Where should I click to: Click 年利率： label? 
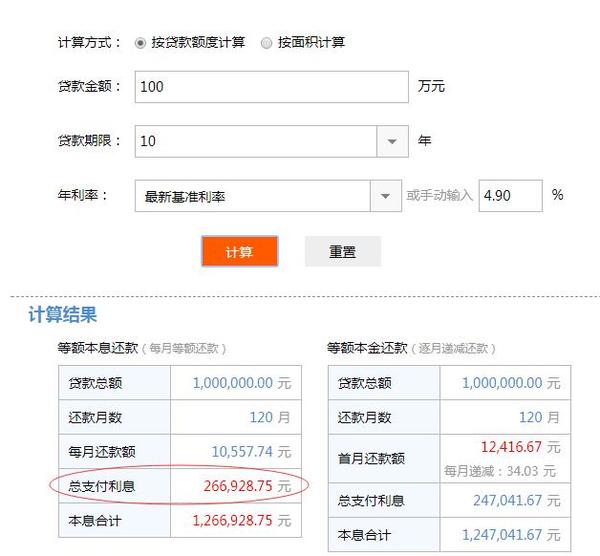pos(83,195)
